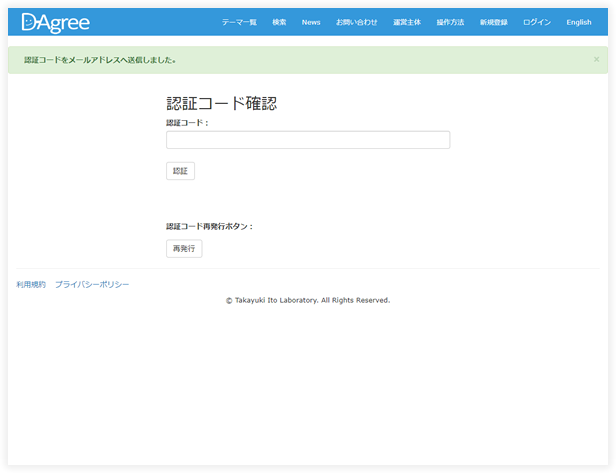
Task: Click the 認証コードをメールアドレスへ送信しました message
Action: 100,60
